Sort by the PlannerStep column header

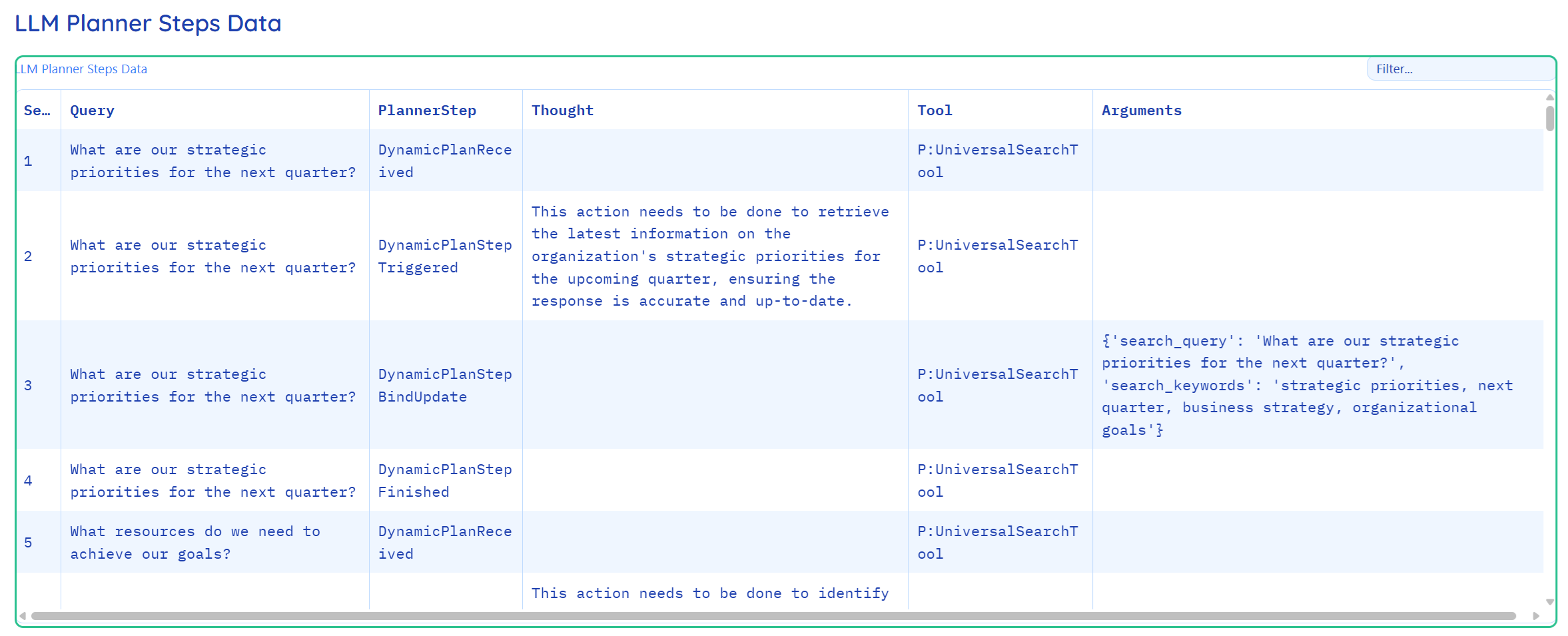(x=426, y=110)
